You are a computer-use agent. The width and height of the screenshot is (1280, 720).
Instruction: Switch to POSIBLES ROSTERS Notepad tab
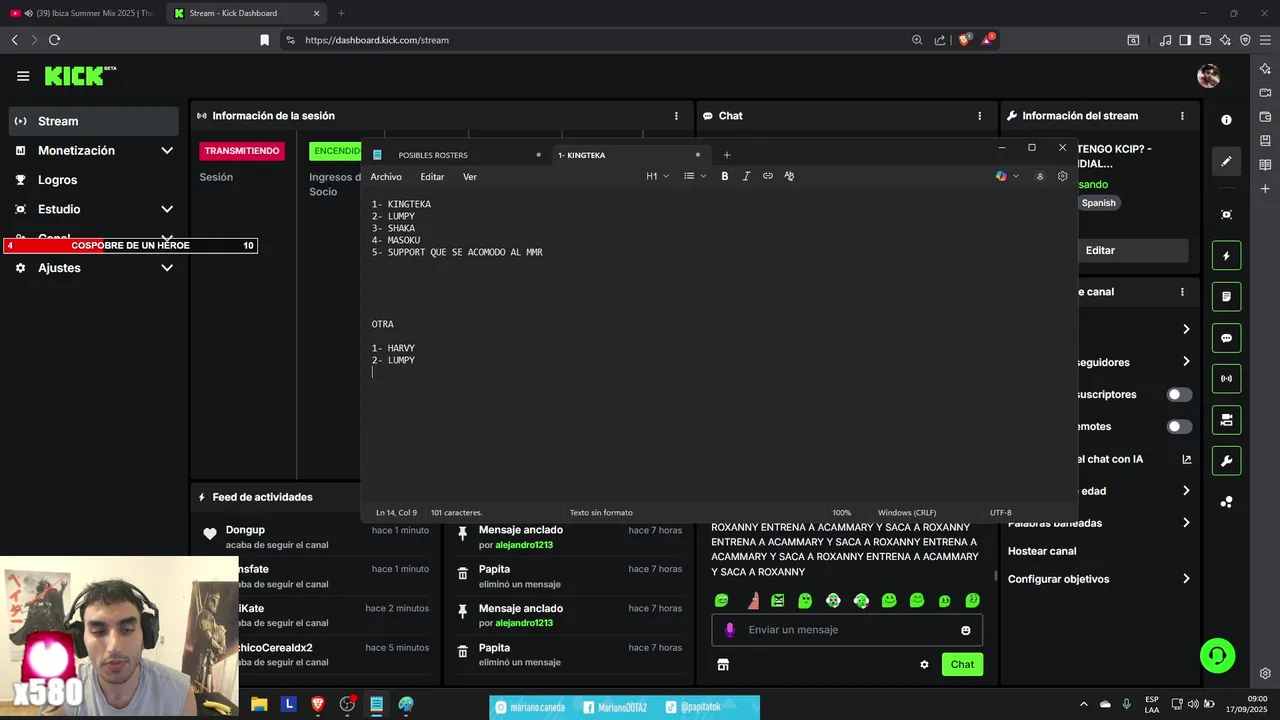pyautogui.click(x=433, y=155)
